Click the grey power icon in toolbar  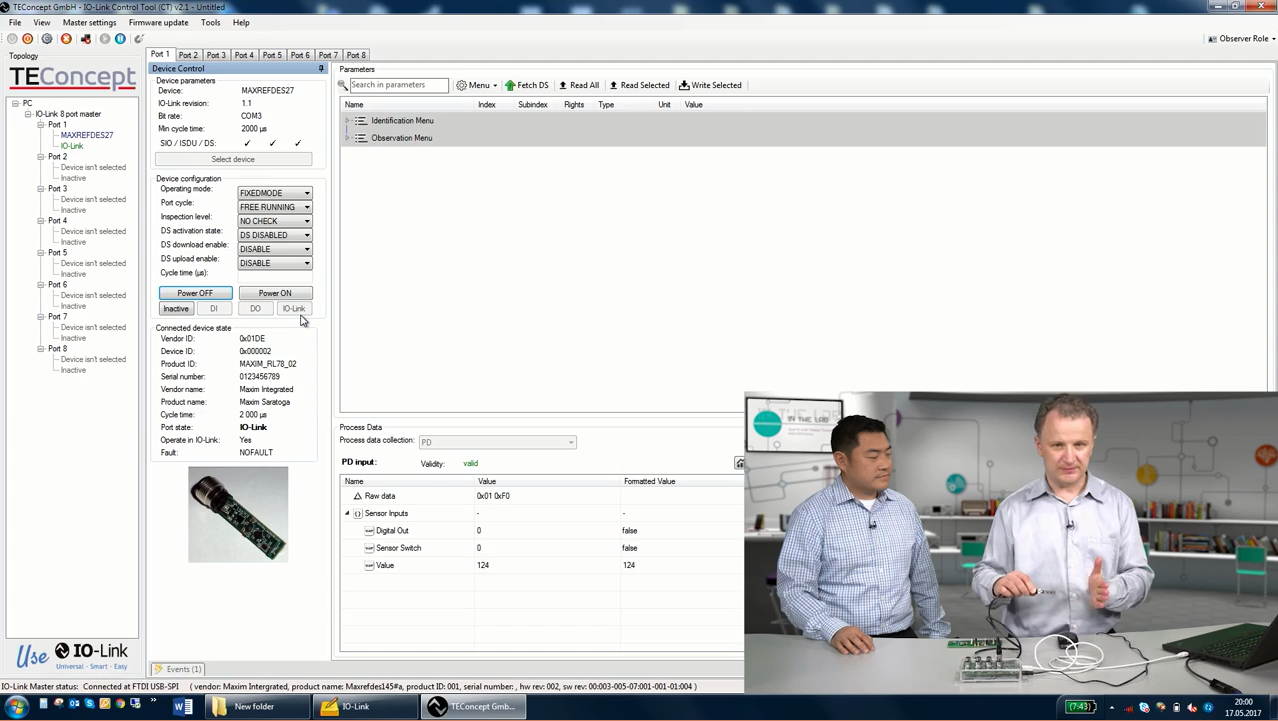[12, 39]
